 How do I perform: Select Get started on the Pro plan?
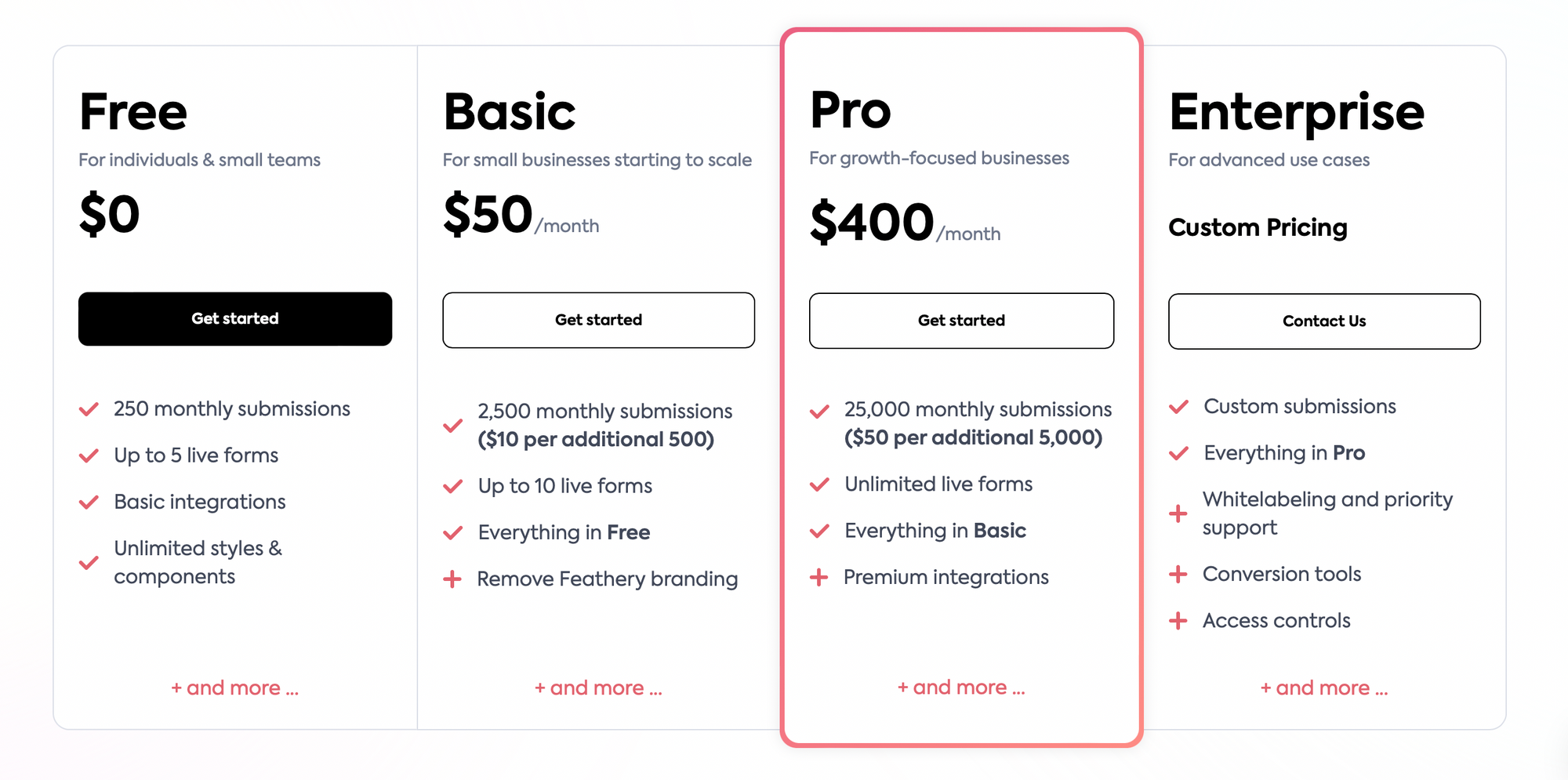(x=961, y=321)
